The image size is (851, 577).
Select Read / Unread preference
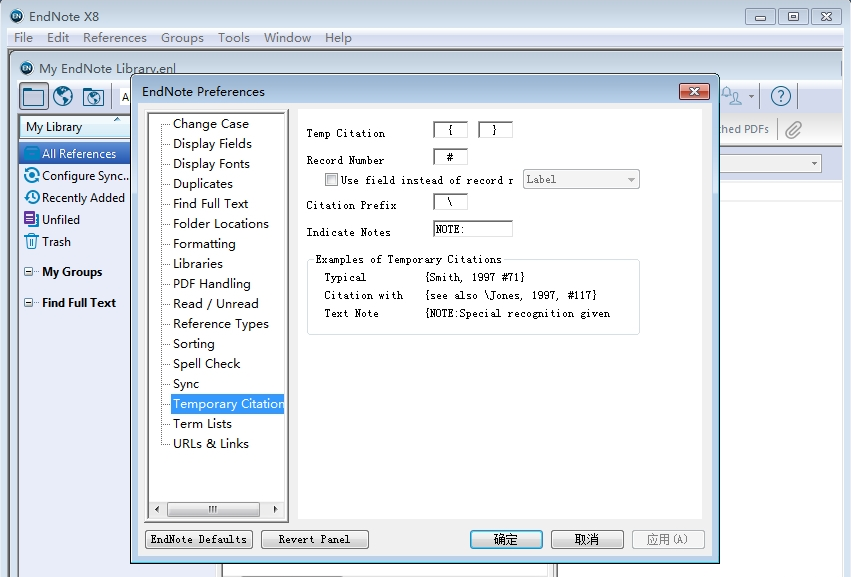[x=215, y=304]
